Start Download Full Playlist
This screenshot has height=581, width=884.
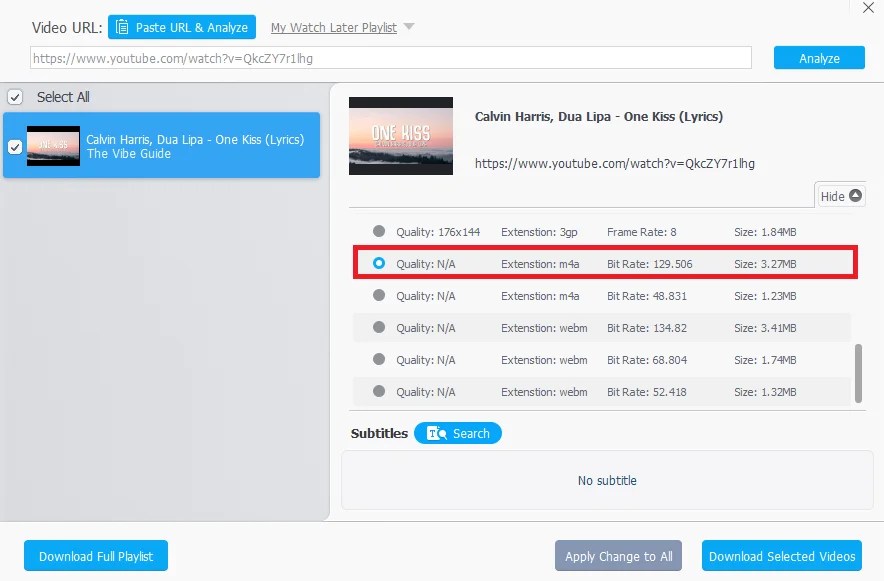(x=95, y=555)
